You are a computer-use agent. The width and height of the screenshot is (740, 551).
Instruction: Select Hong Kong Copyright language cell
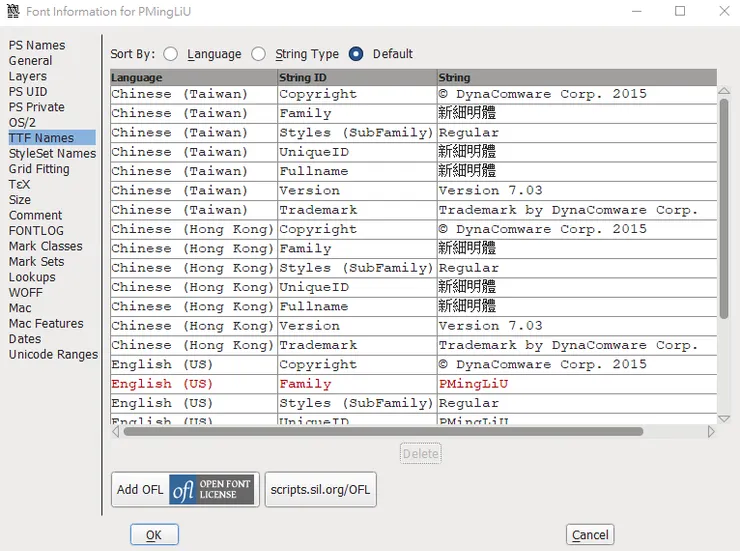[x=194, y=229]
